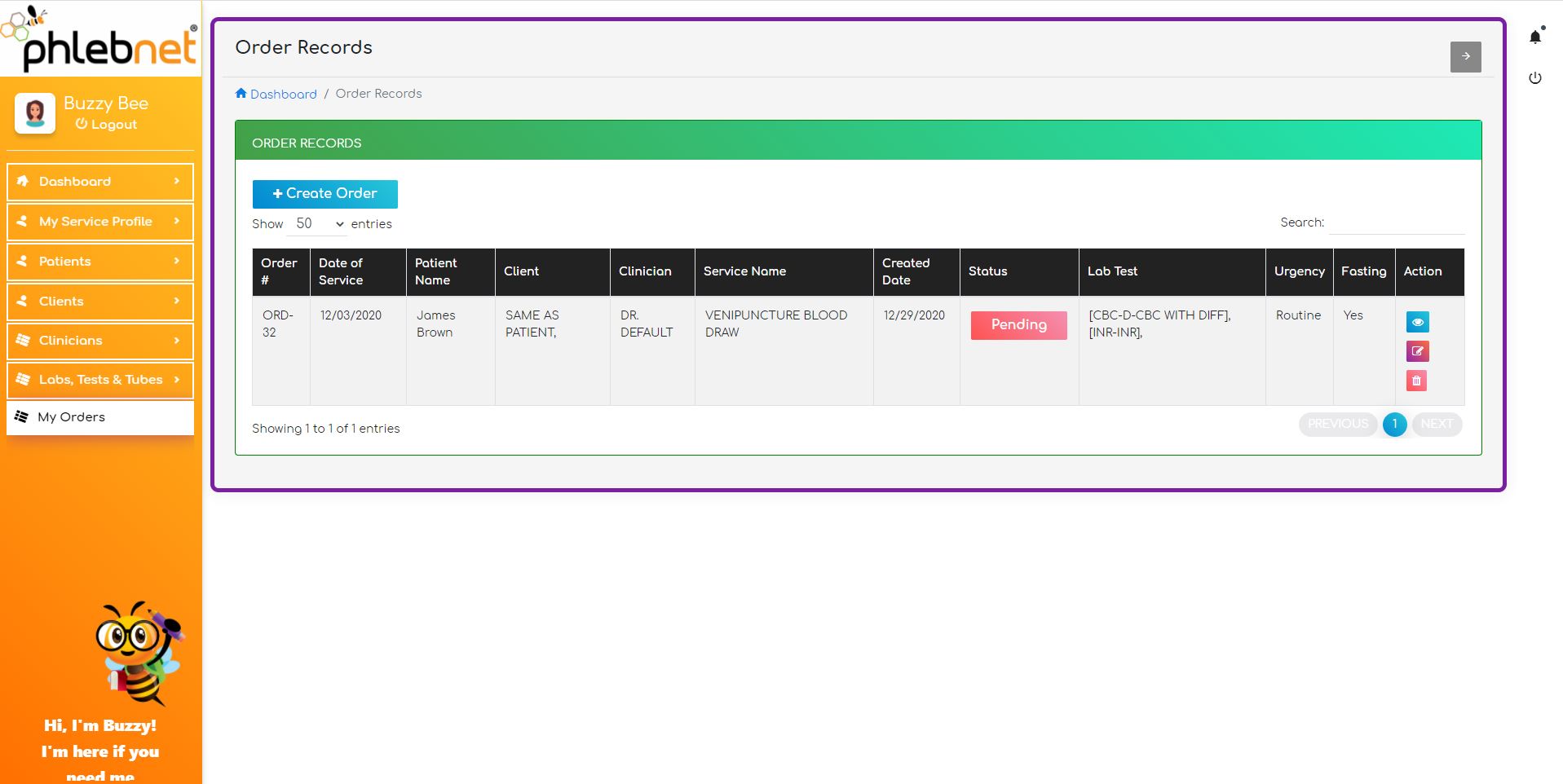Open the notifications bell
The width and height of the screenshot is (1563, 784).
1535,37
